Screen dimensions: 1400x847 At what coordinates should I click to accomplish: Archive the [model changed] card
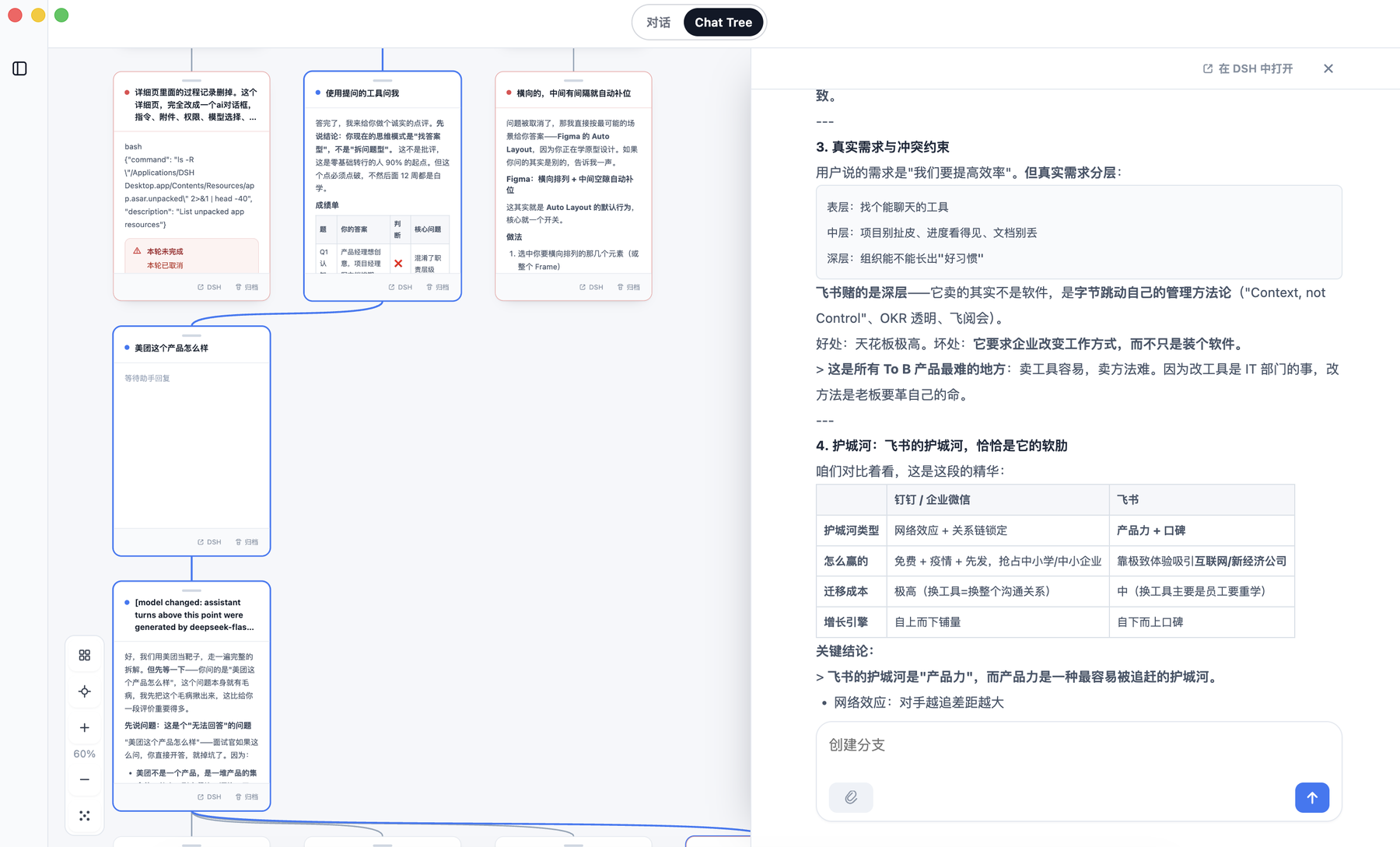(x=247, y=796)
